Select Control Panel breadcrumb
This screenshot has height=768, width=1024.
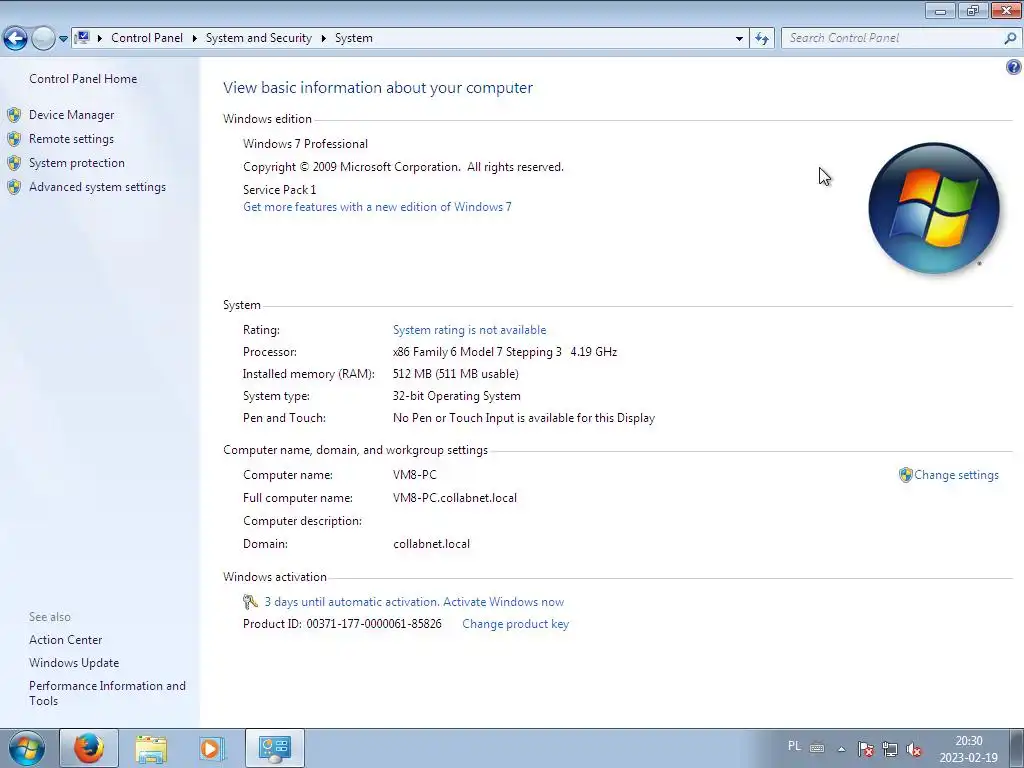coord(147,38)
